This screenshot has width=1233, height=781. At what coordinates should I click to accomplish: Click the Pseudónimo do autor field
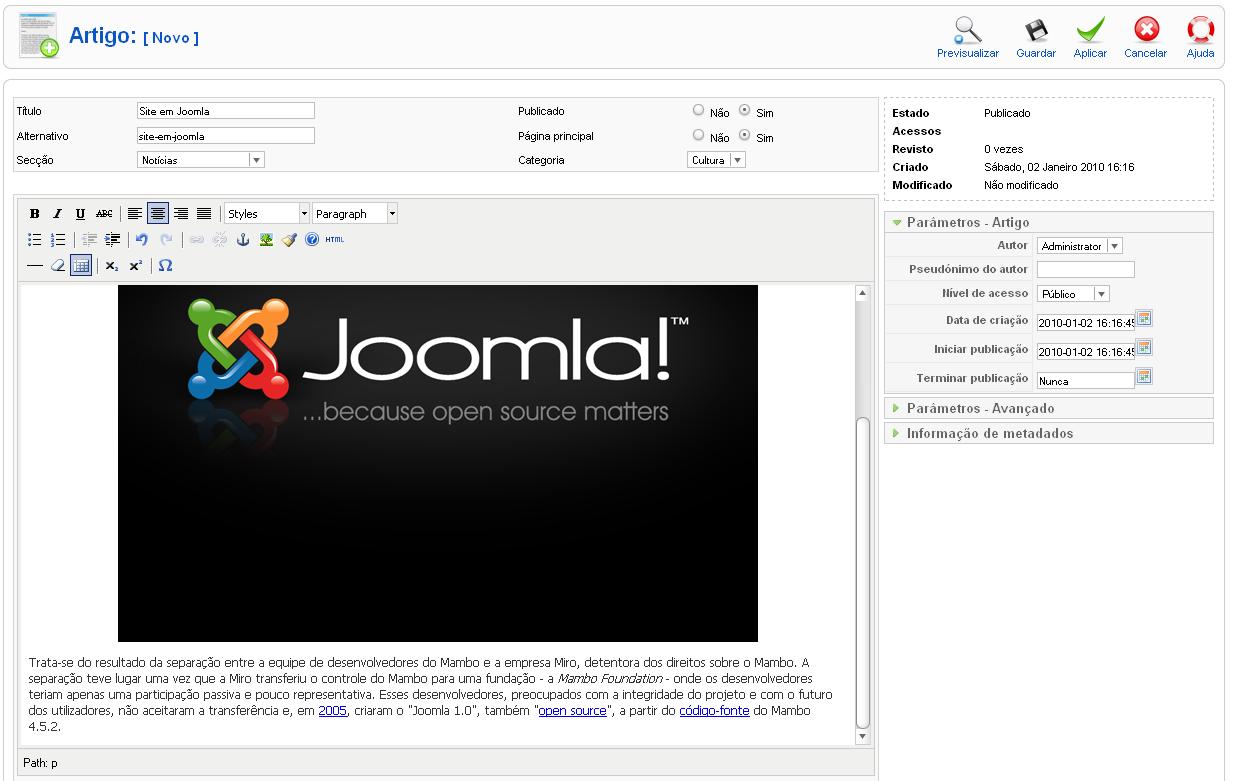coord(1086,270)
